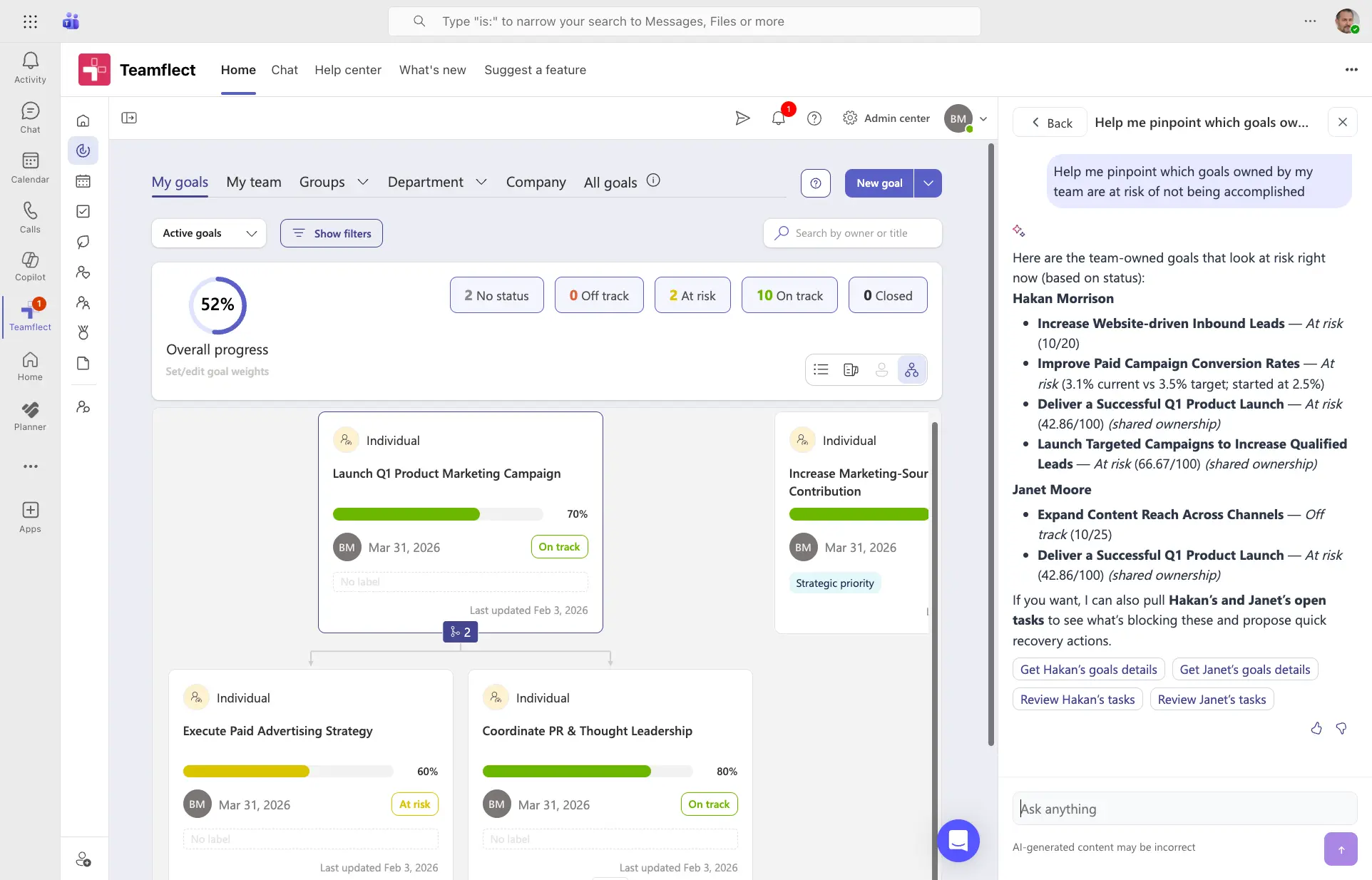
Task: Click Get Hakan's goals details suggestion
Action: [x=1088, y=670]
